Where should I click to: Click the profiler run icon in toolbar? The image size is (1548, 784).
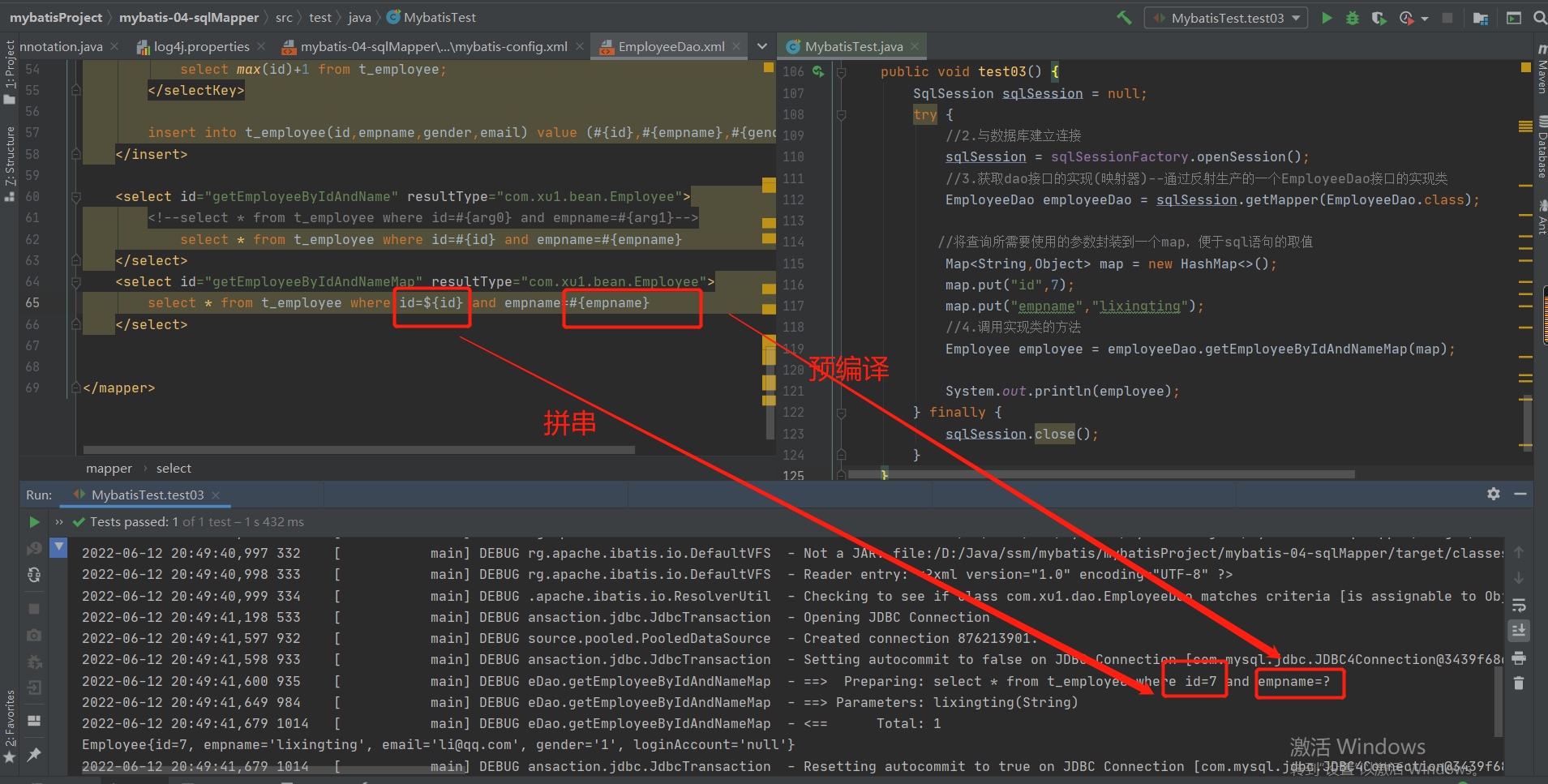(1407, 17)
